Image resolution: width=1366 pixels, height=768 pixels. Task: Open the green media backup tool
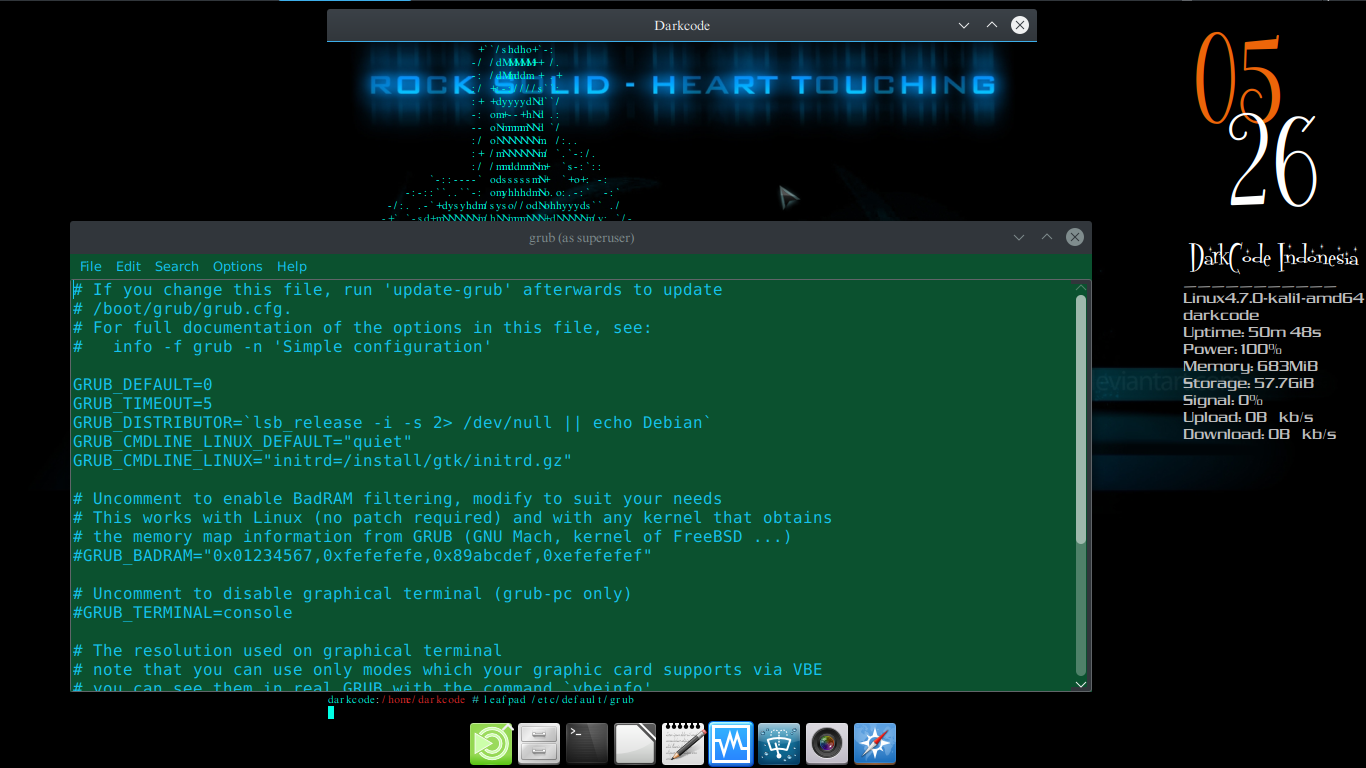pos(491,744)
